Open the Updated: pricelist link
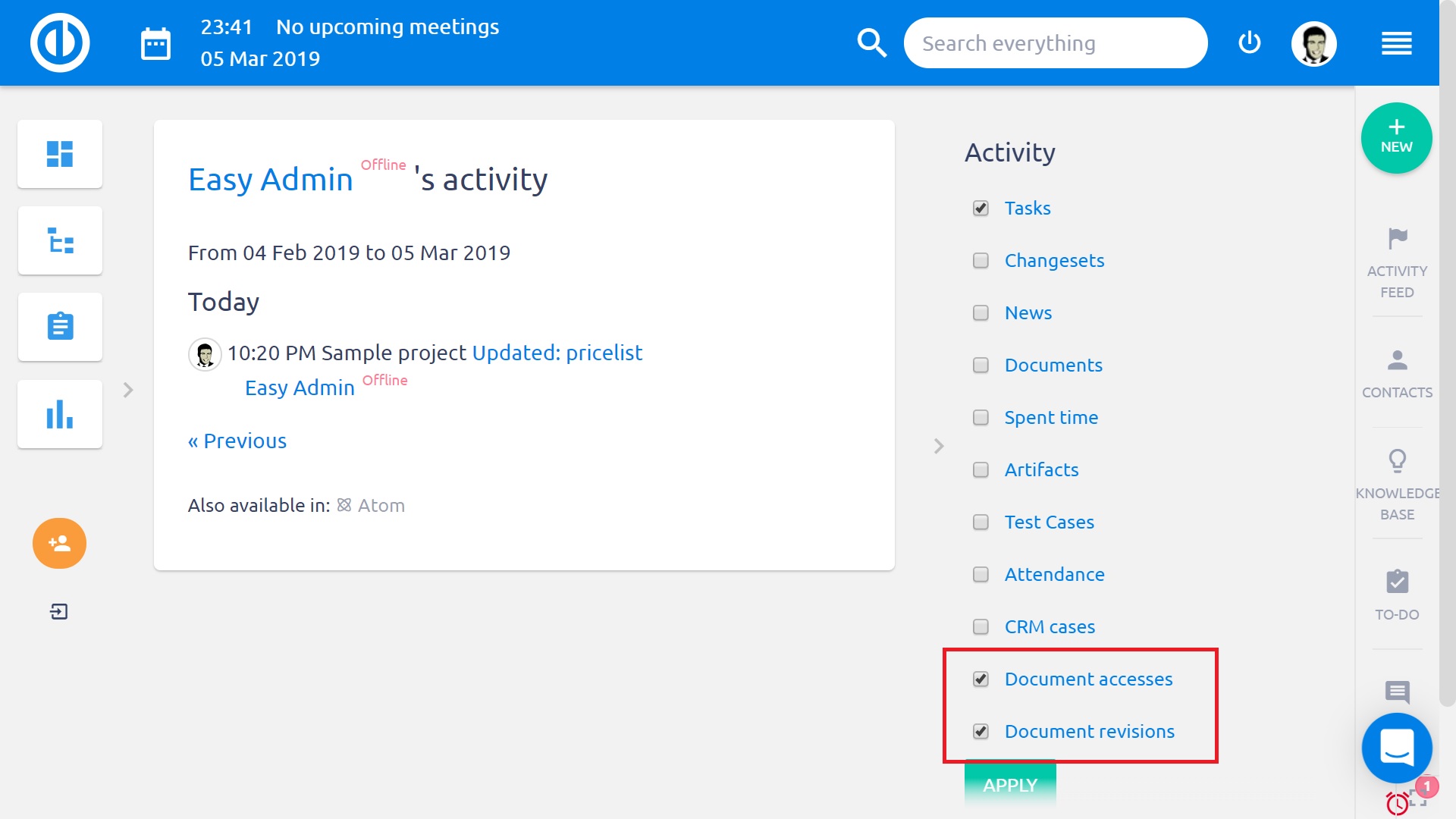 click(x=557, y=353)
